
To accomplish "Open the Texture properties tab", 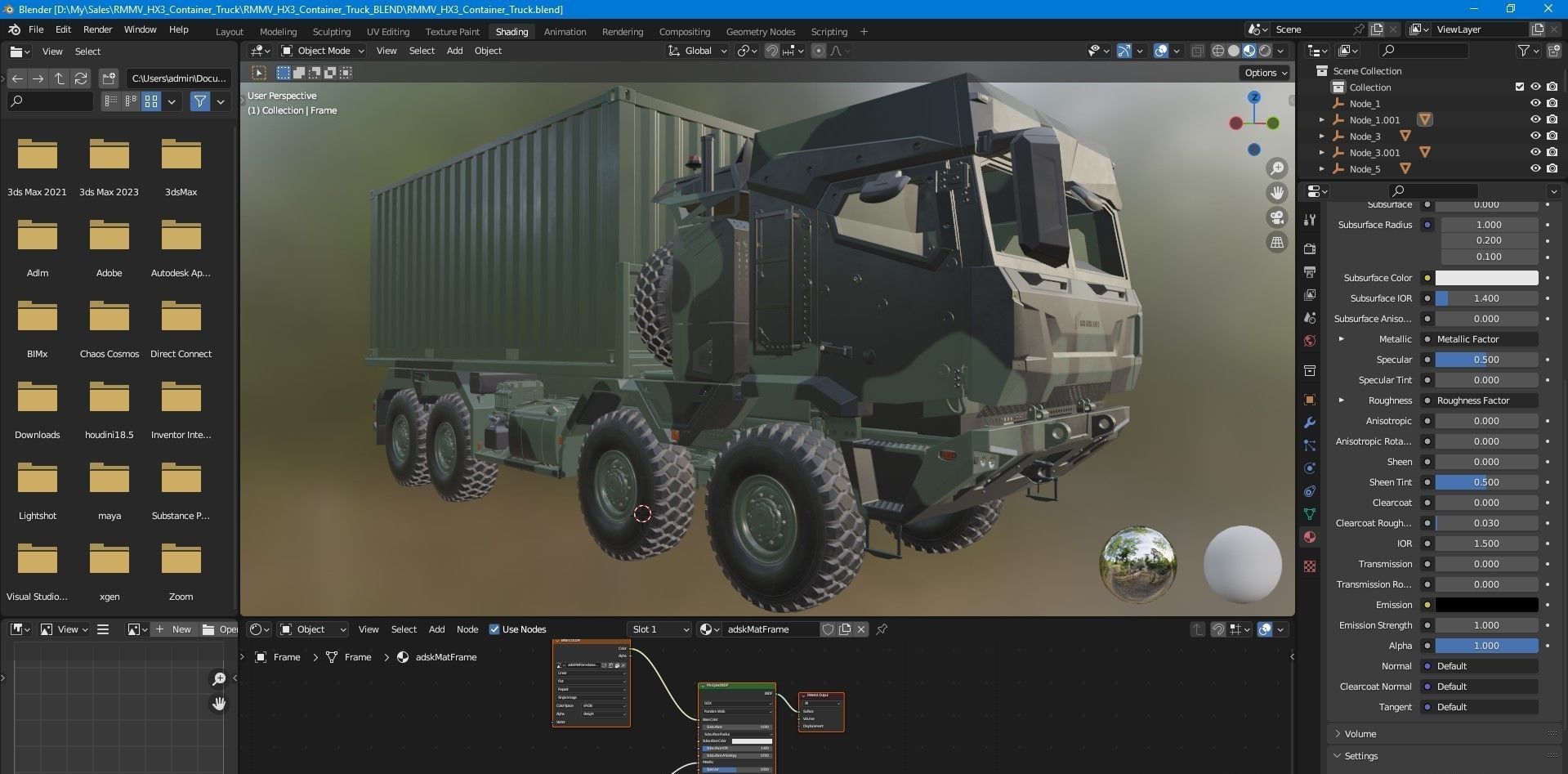I will [1310, 566].
